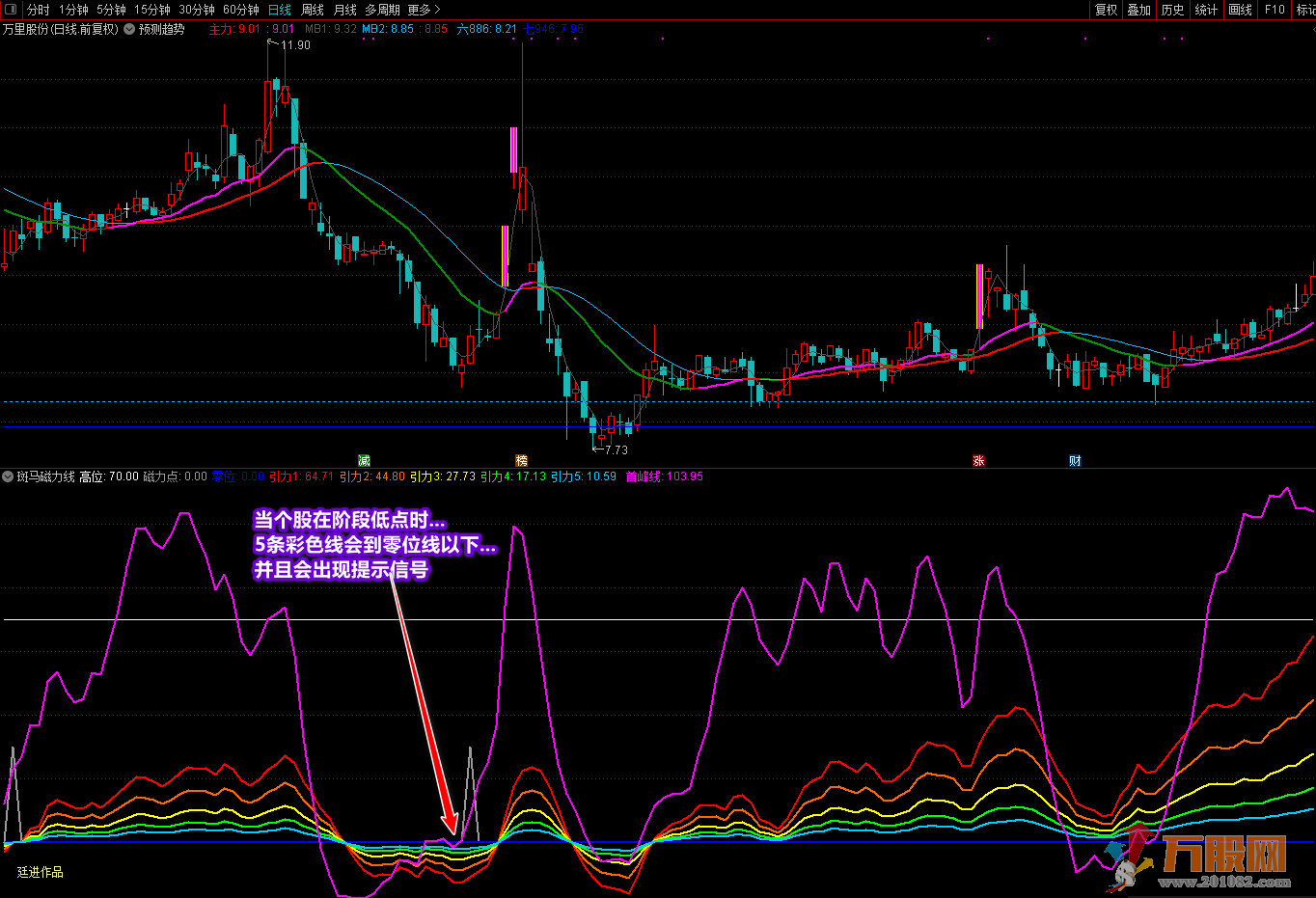Viewport: 1316px width, 898px height.
Task: Click the 首峰线: 103.95 label
Action: (x=665, y=476)
